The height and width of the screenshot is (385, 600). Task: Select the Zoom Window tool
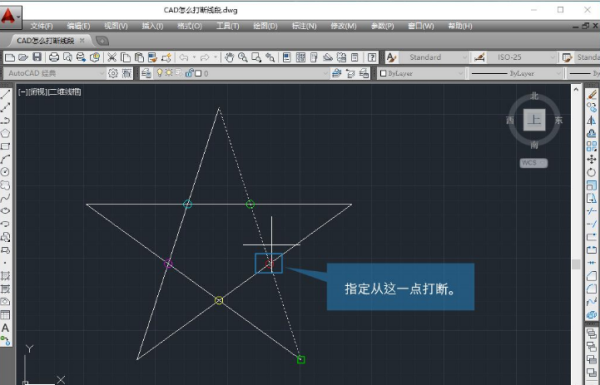pos(256,57)
